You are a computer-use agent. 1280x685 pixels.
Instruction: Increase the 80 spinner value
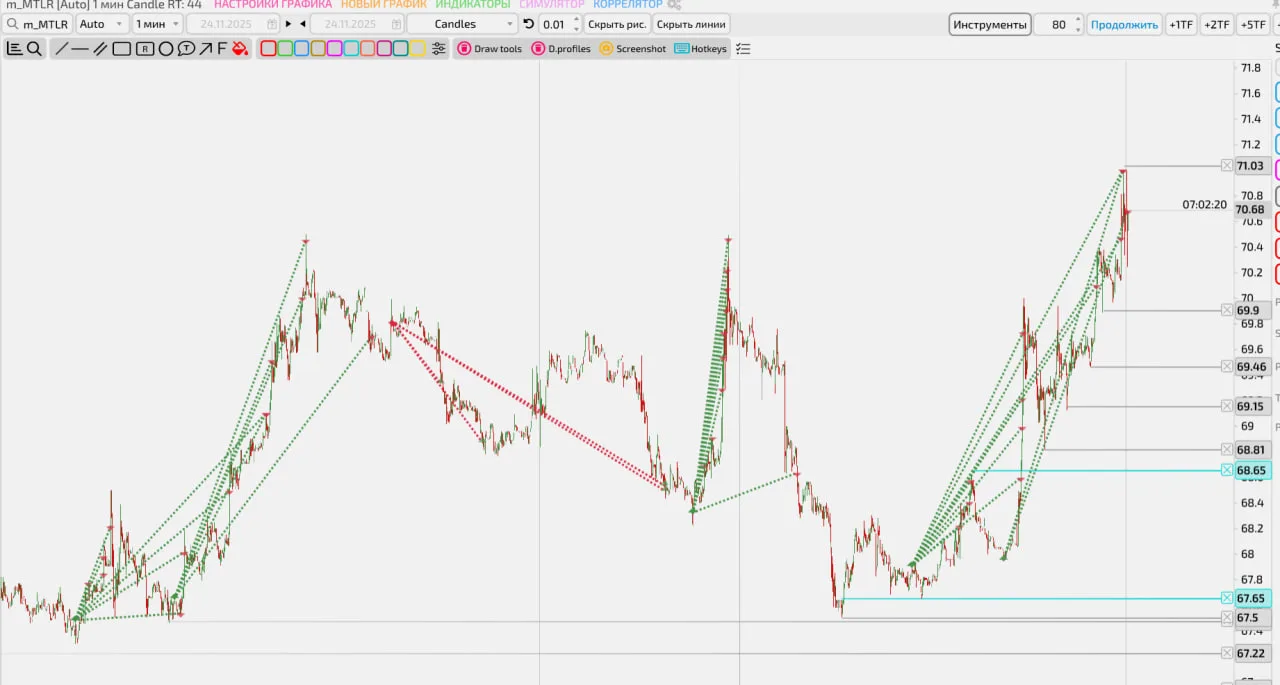tap(1078, 19)
